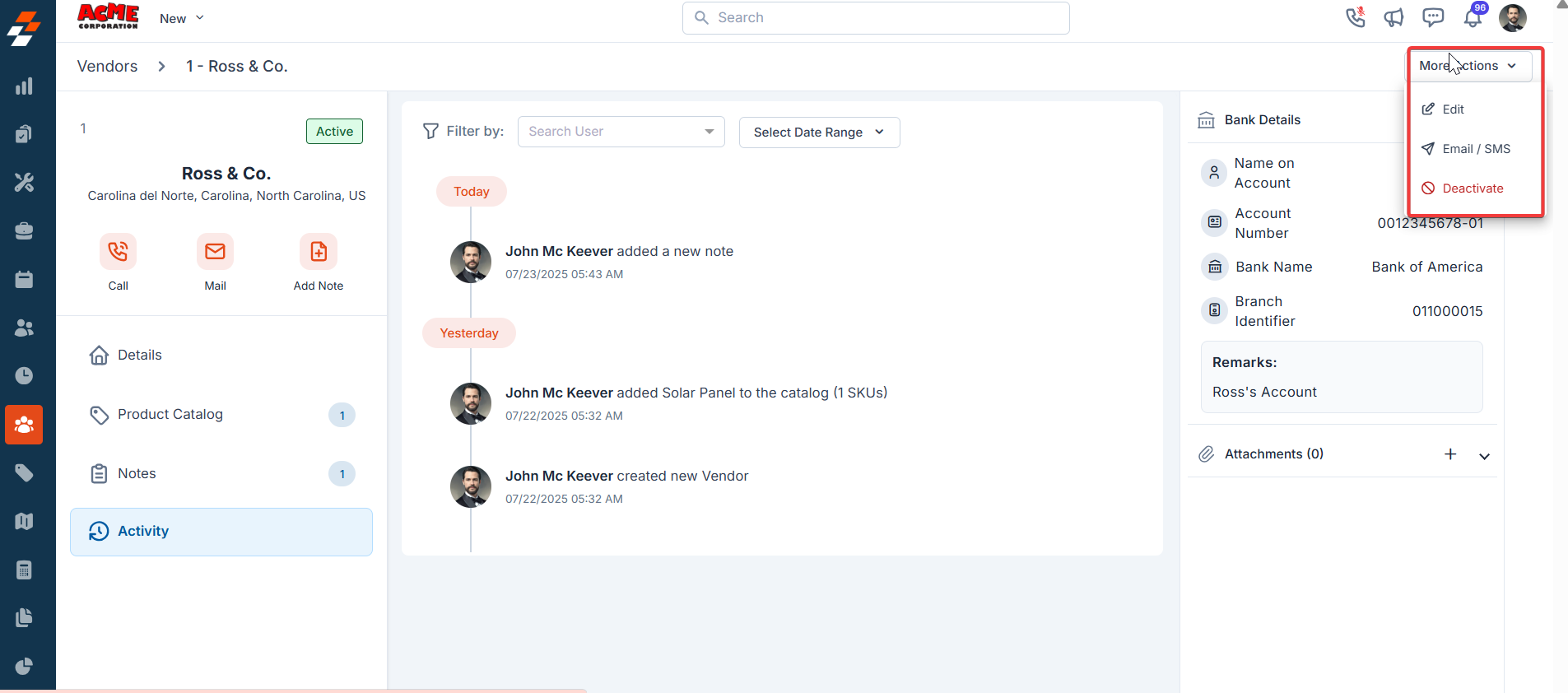Click the clipboard tasks sidebar icon

[24, 134]
